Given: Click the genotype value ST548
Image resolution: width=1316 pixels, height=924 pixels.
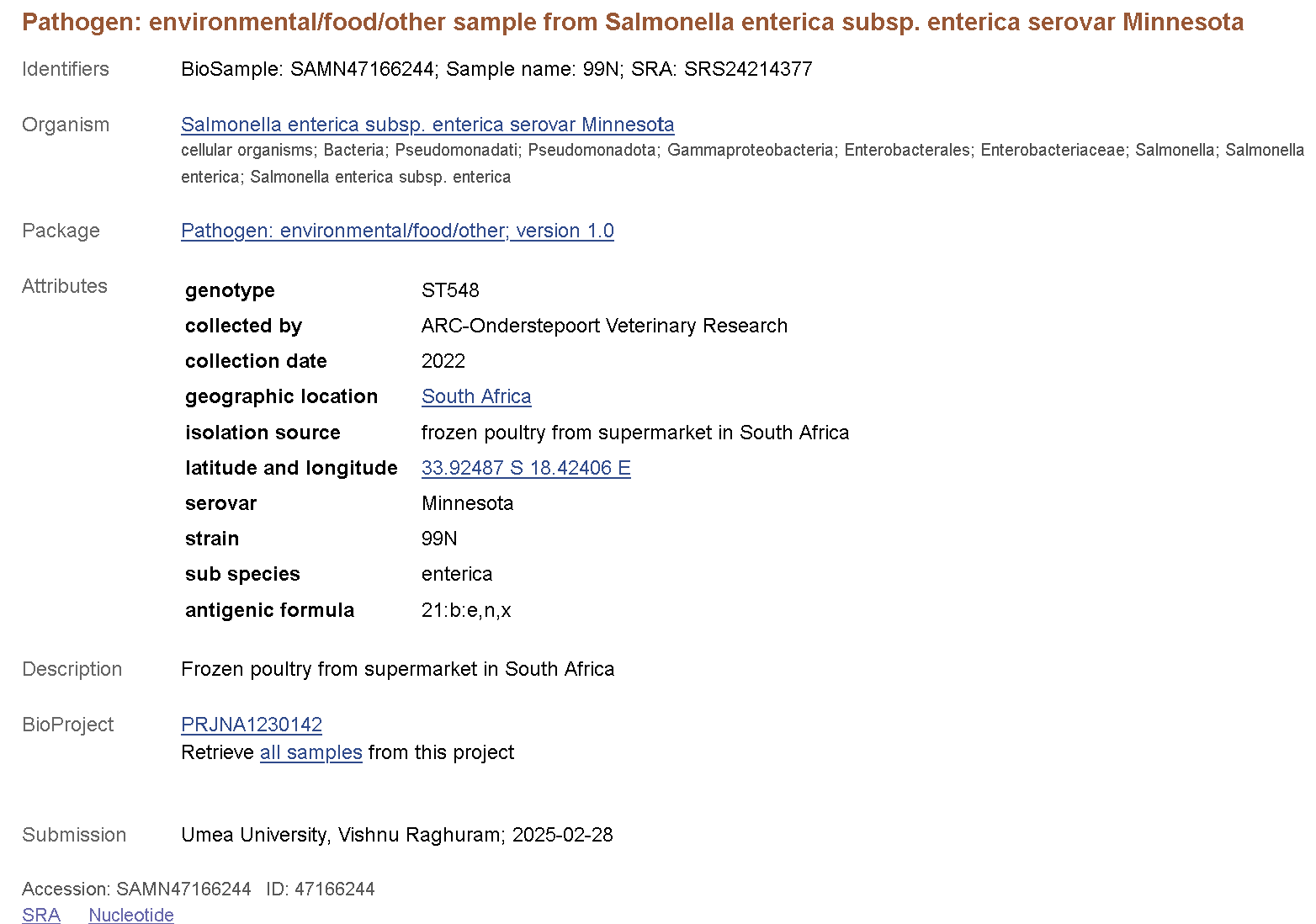Looking at the screenshot, I should click(450, 290).
